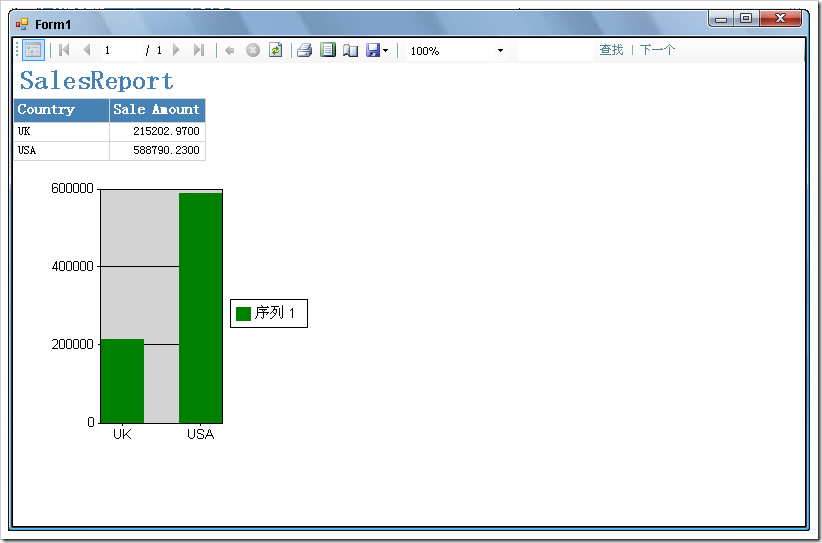The height and width of the screenshot is (543, 822).
Task: Click the 200000 axis label
Action: tap(72, 344)
